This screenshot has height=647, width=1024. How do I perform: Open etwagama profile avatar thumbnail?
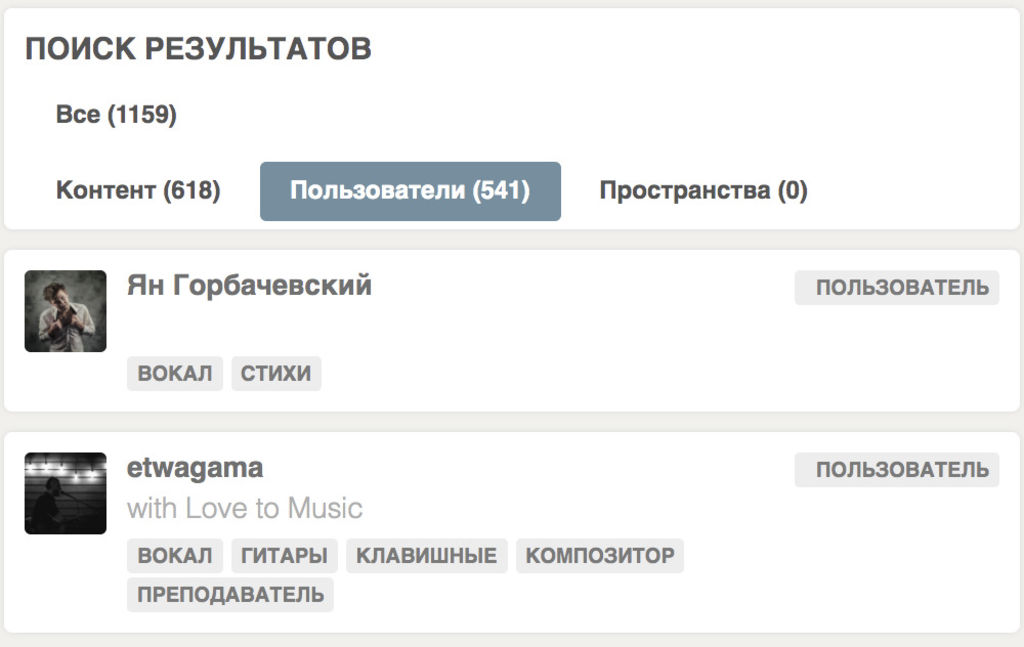[65, 493]
